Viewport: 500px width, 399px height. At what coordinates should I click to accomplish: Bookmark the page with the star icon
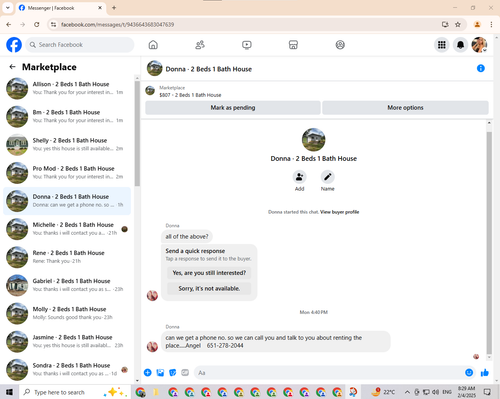coord(458,24)
